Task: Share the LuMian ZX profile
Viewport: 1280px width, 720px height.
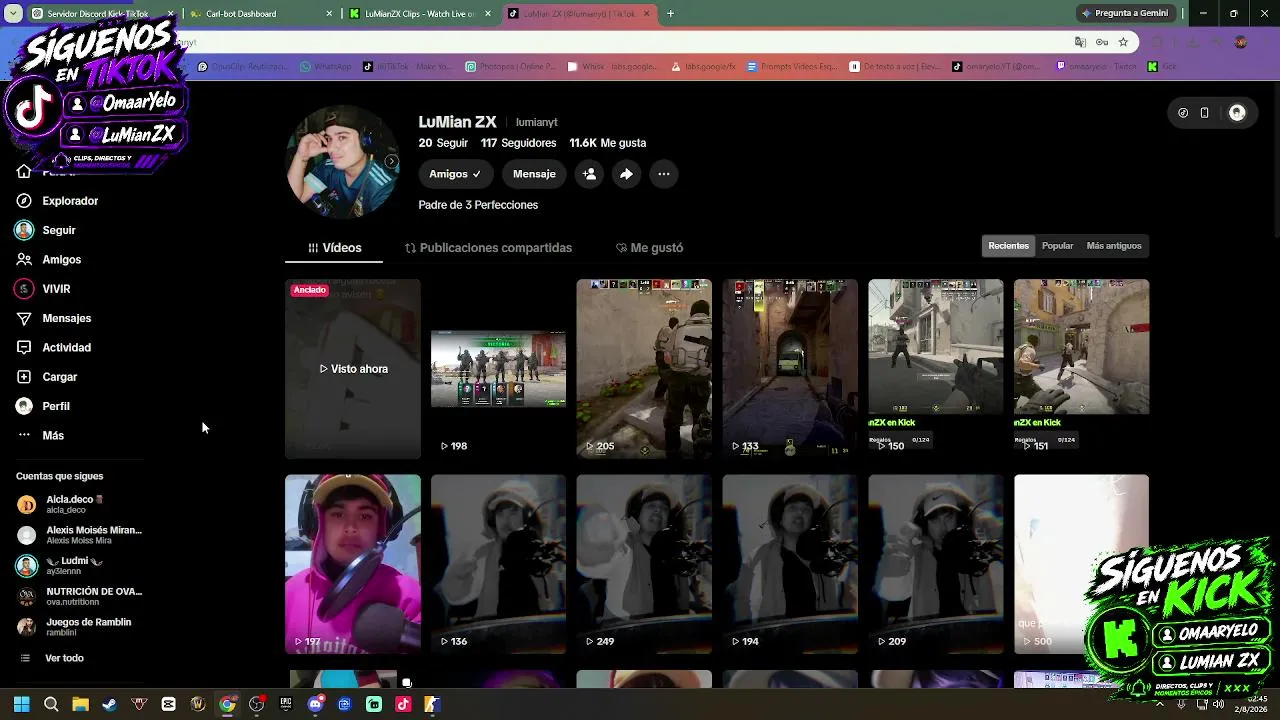Action: point(626,174)
